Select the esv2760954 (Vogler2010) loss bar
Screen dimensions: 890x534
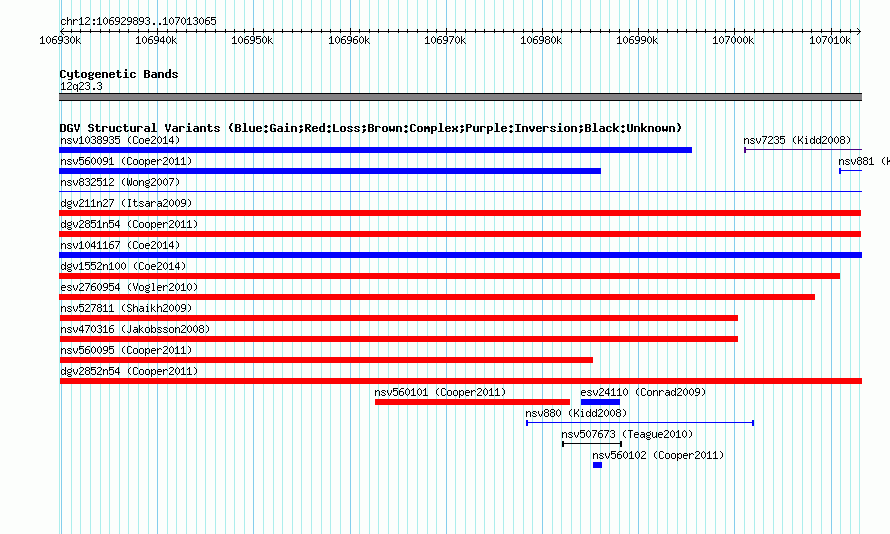point(437,297)
